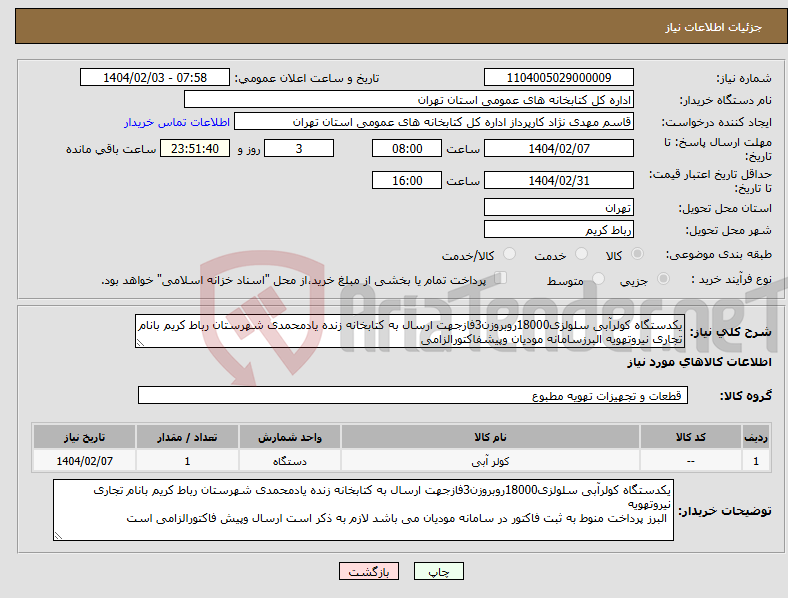Click the چاپ (print) button

point(438,571)
